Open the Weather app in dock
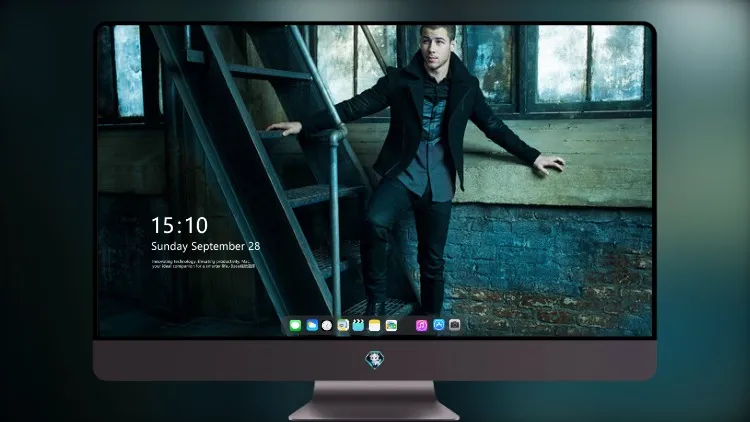This screenshot has height=422, width=750. pos(312,325)
